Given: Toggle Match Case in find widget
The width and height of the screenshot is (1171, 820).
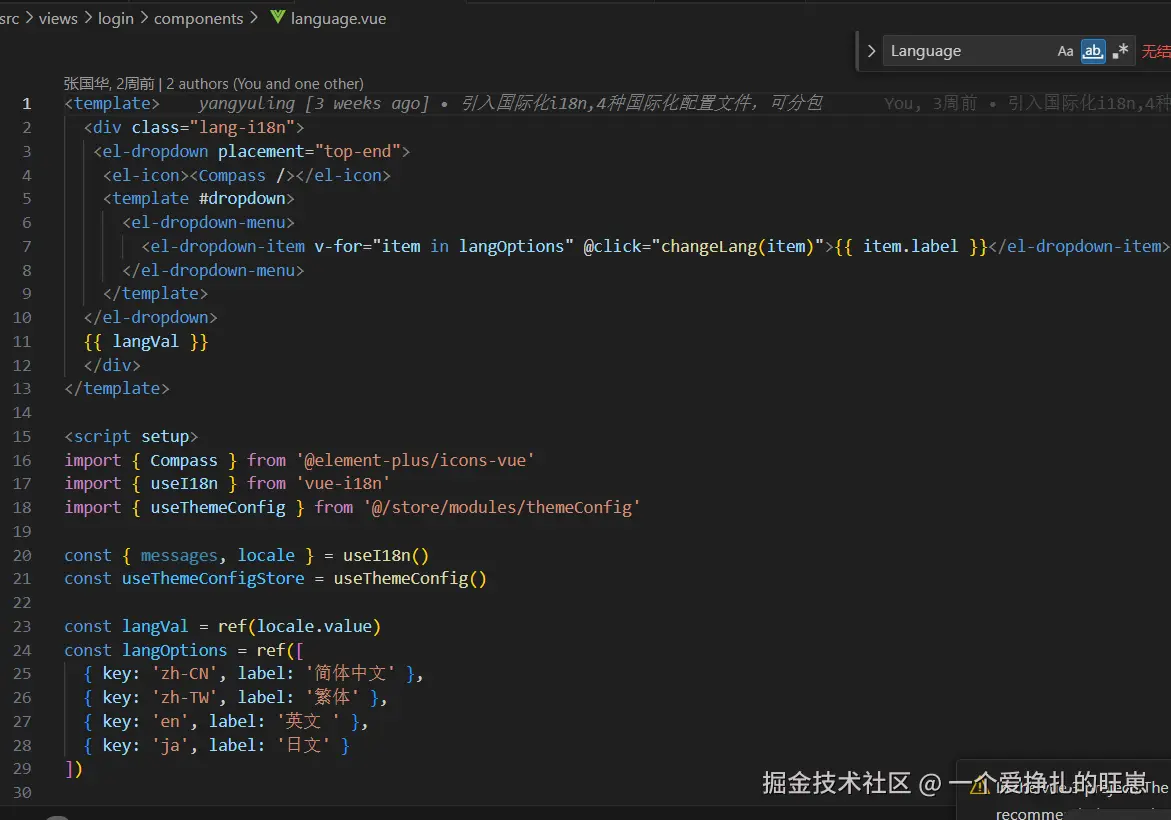Looking at the screenshot, I should tap(1065, 51).
